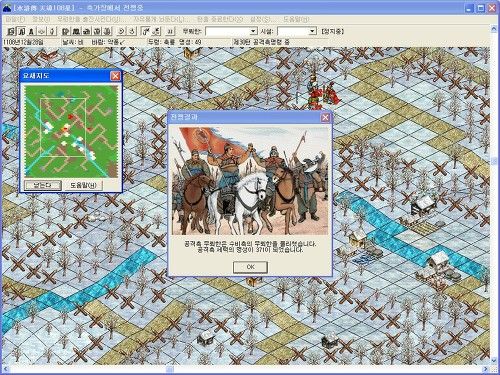
Task: Click the thirteenth toolbar icon from the left
Action: (146, 31)
